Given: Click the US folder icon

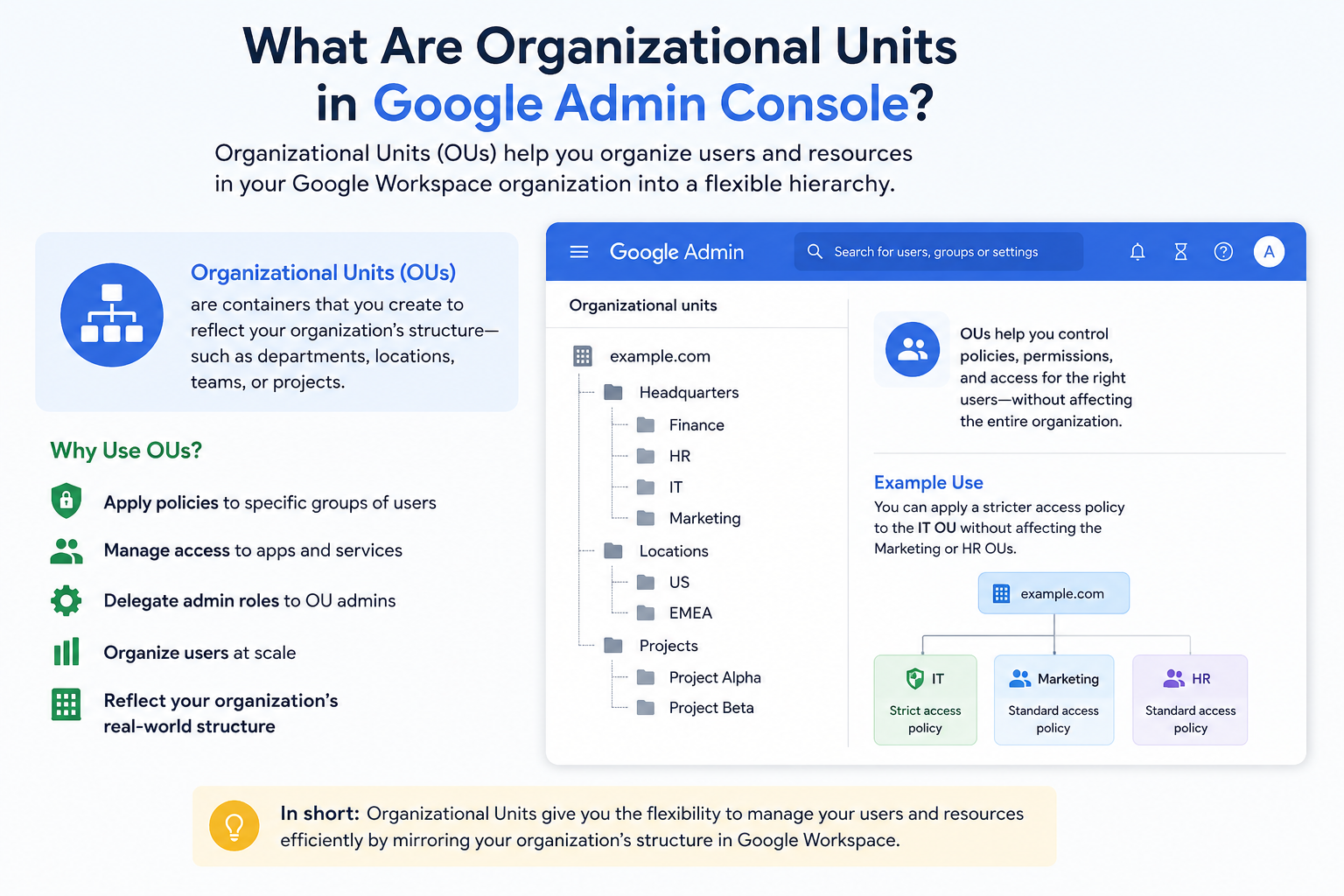Looking at the screenshot, I should (x=646, y=582).
